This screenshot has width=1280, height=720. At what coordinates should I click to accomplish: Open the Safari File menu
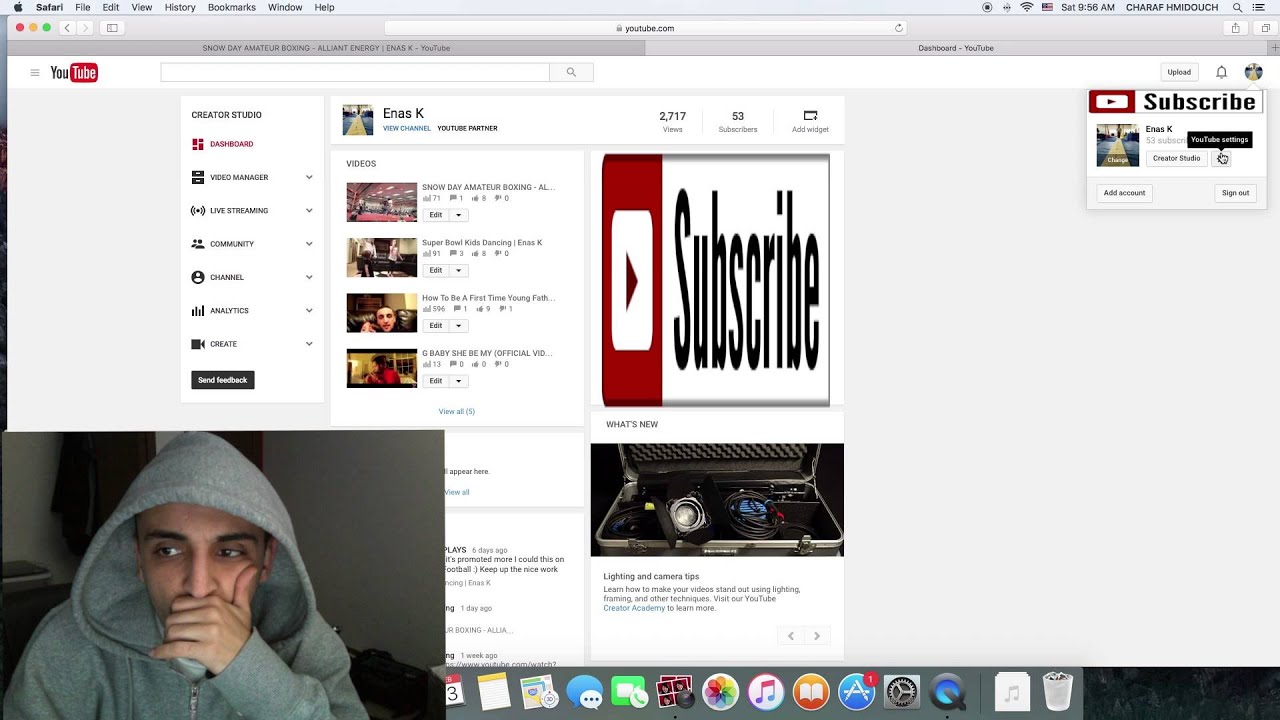tap(82, 7)
